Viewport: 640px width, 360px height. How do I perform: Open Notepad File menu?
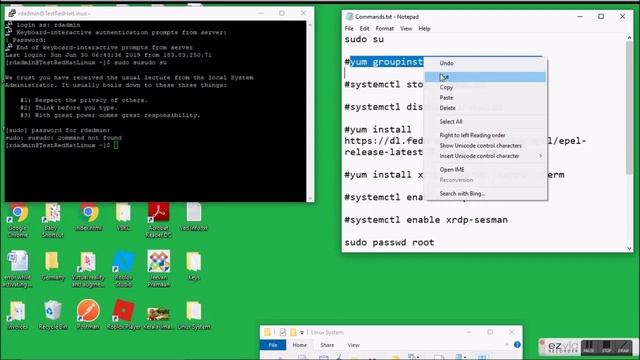(349, 29)
